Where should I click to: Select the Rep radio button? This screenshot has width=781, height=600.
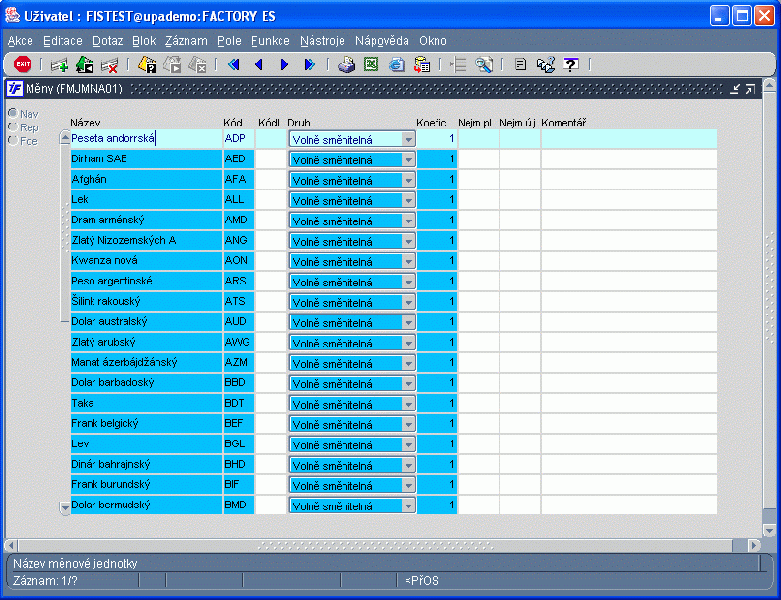pos(13,127)
